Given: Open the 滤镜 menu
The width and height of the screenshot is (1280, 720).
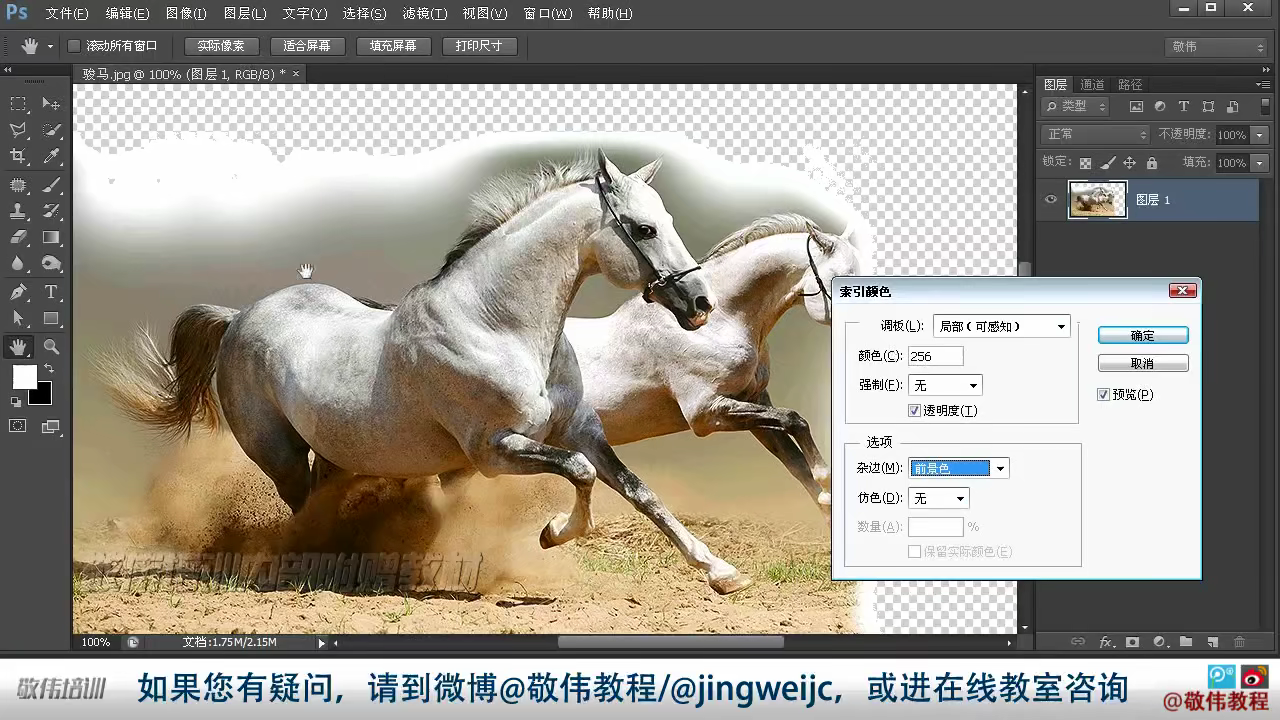Looking at the screenshot, I should [x=425, y=14].
